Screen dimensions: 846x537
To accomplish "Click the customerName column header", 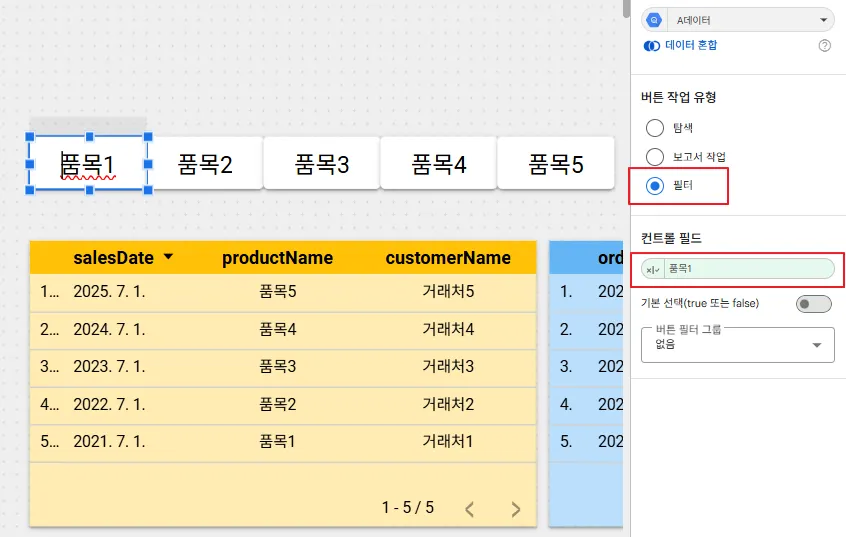I will tap(448, 258).
